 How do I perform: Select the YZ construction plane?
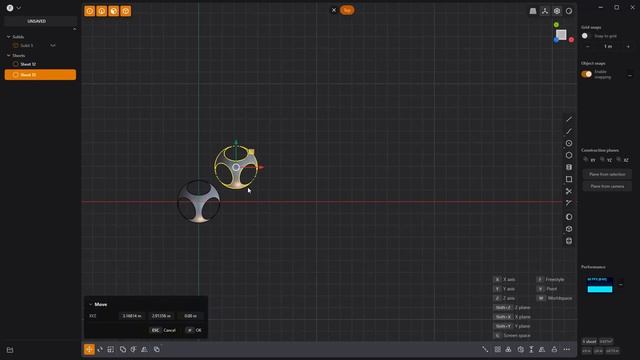click(606, 160)
